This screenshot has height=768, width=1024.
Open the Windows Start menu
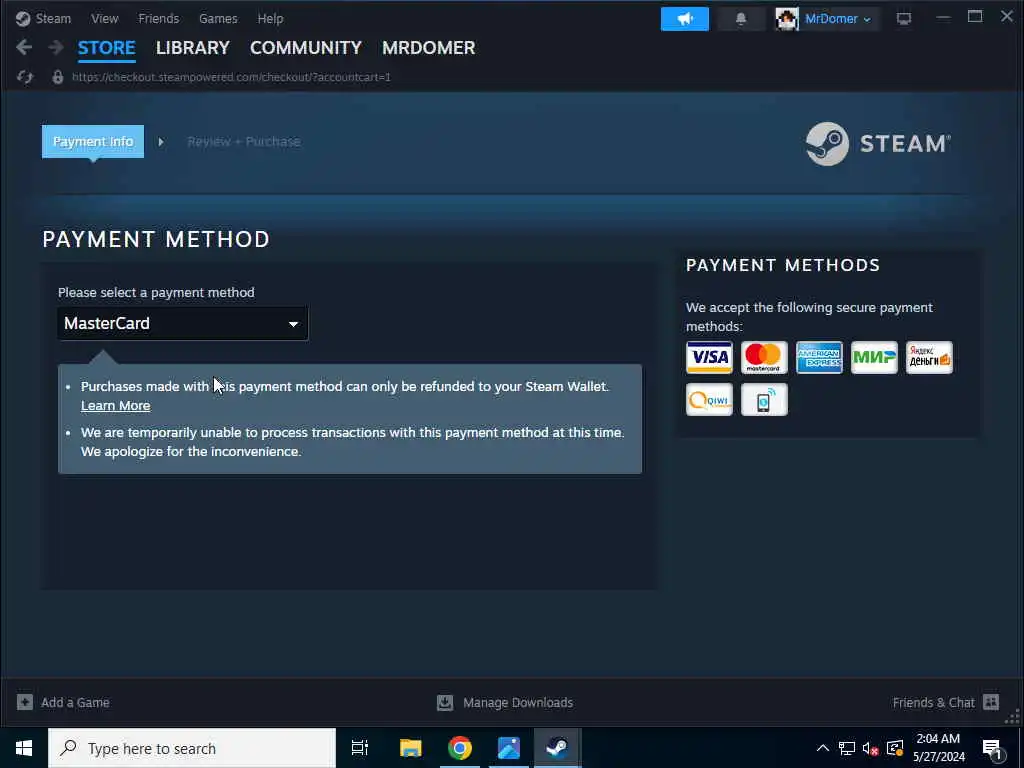pos(24,748)
